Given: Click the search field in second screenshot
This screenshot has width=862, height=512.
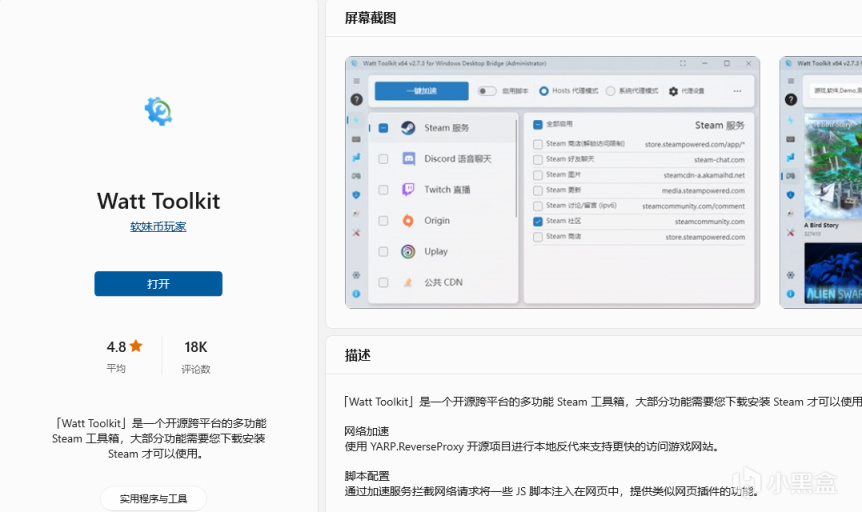Looking at the screenshot, I should [x=835, y=91].
